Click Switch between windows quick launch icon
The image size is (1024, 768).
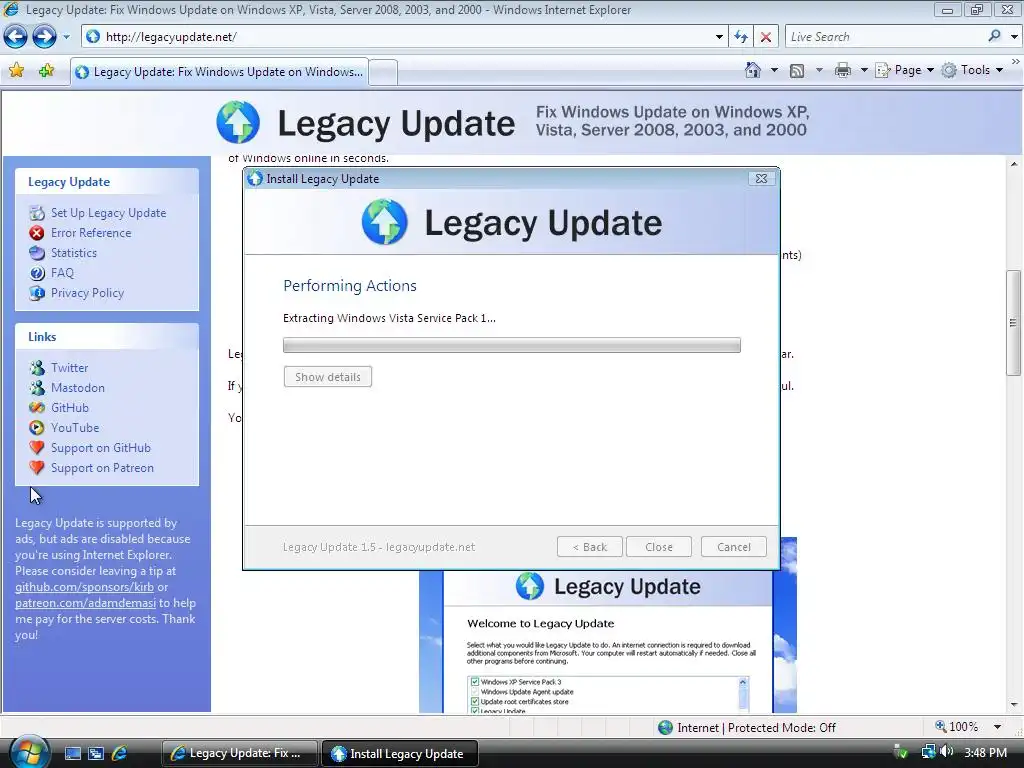coord(95,753)
